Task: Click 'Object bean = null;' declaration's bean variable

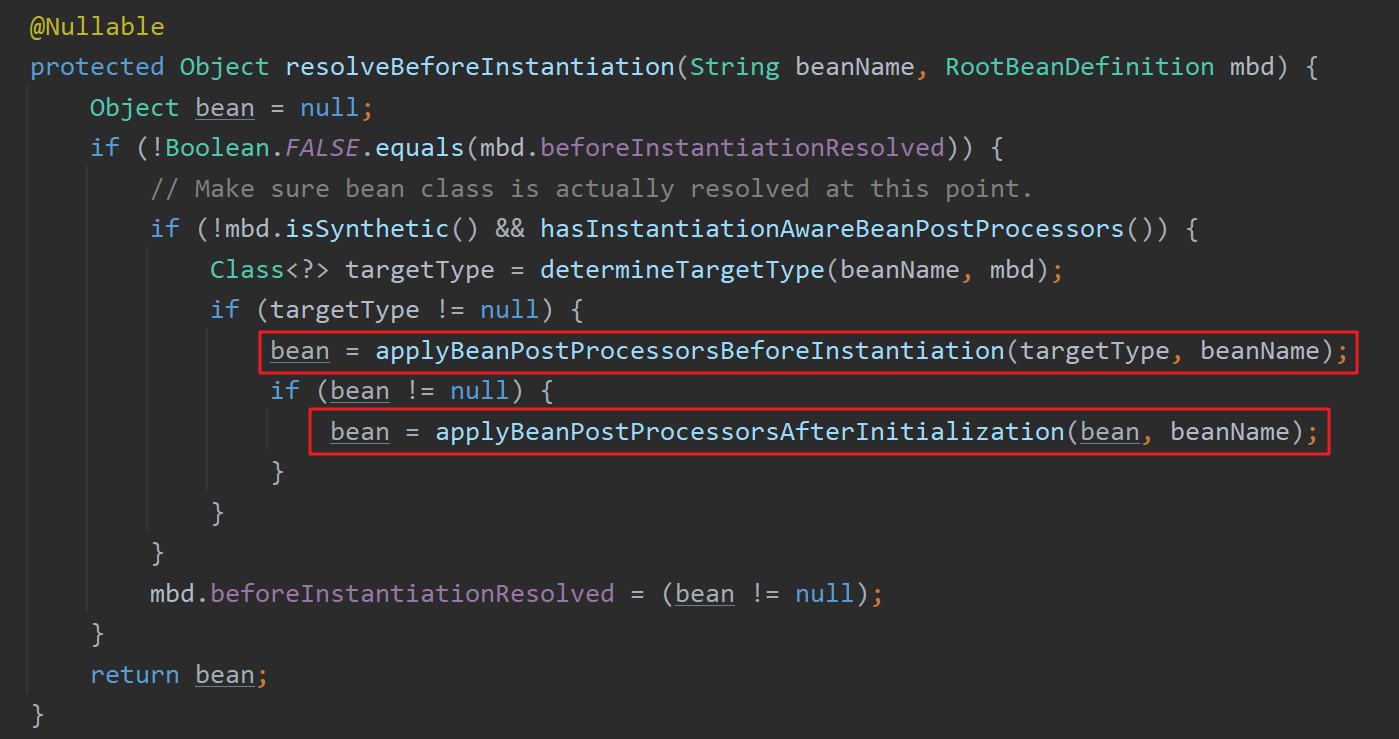Action: tap(224, 108)
